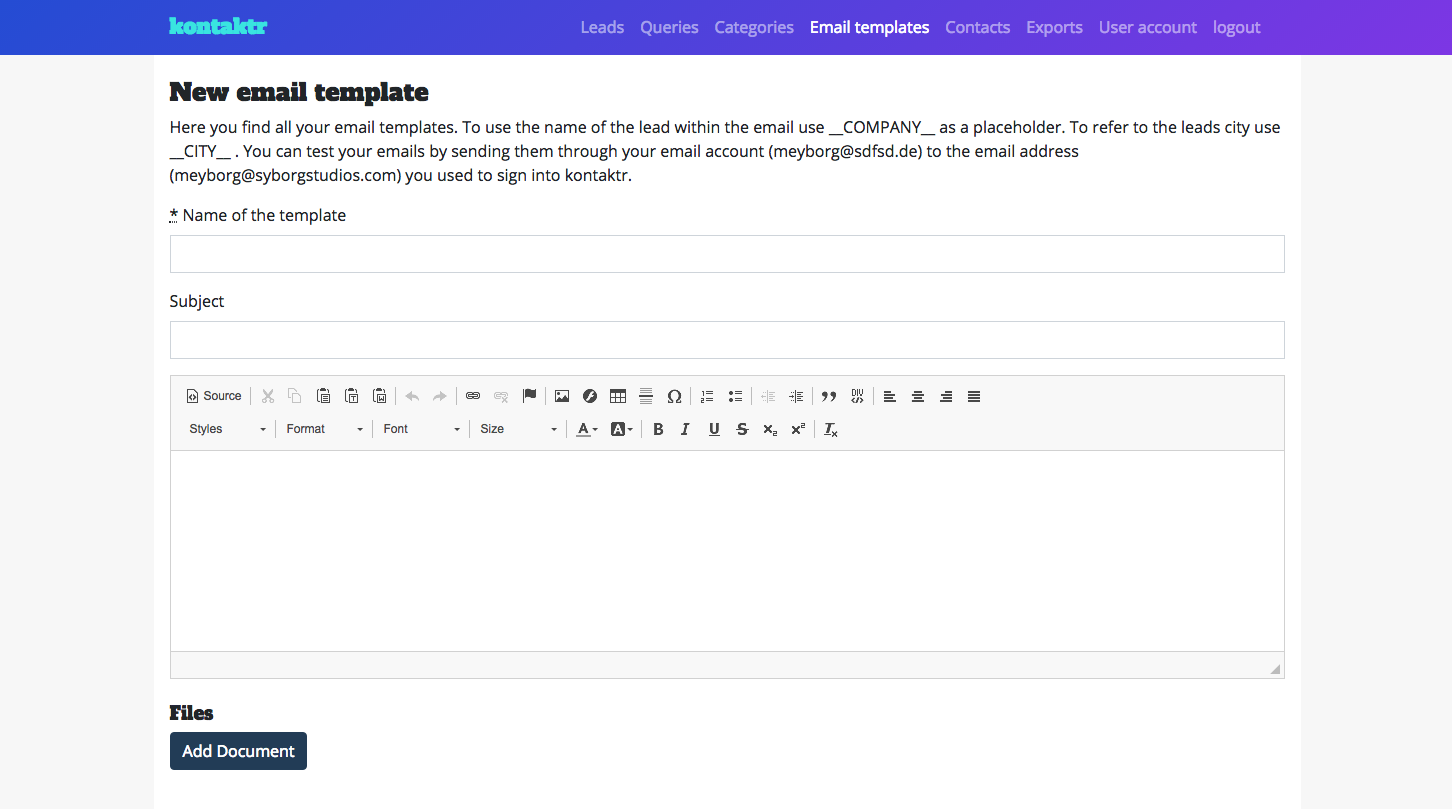The image size is (1452, 809).
Task: Go to Exports in the navigation
Action: 1054,27
